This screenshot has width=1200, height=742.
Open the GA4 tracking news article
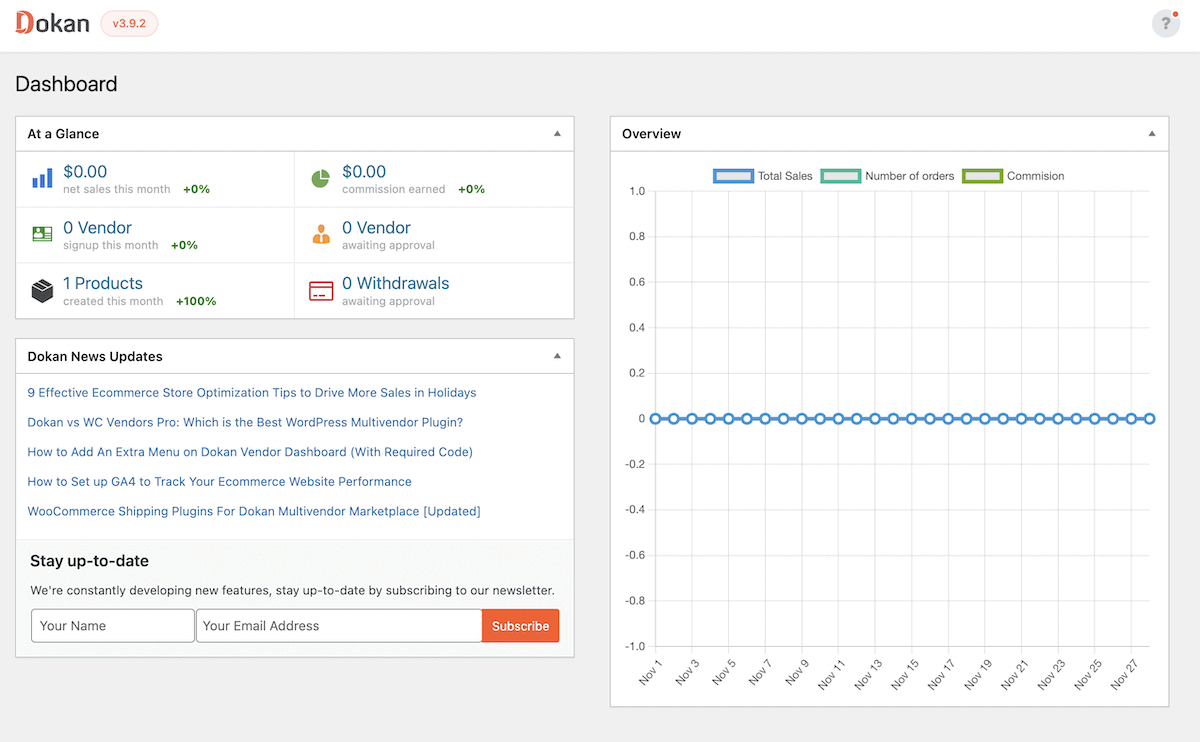[219, 482]
